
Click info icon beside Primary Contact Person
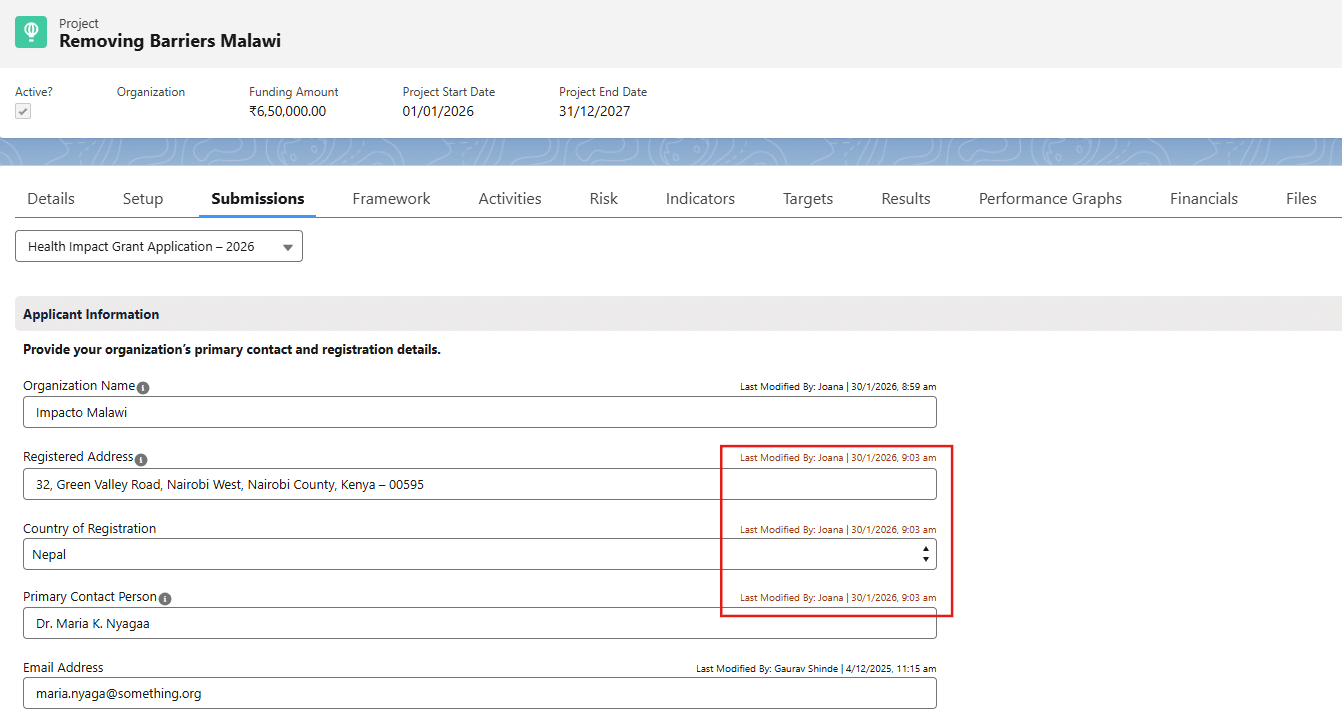(165, 599)
